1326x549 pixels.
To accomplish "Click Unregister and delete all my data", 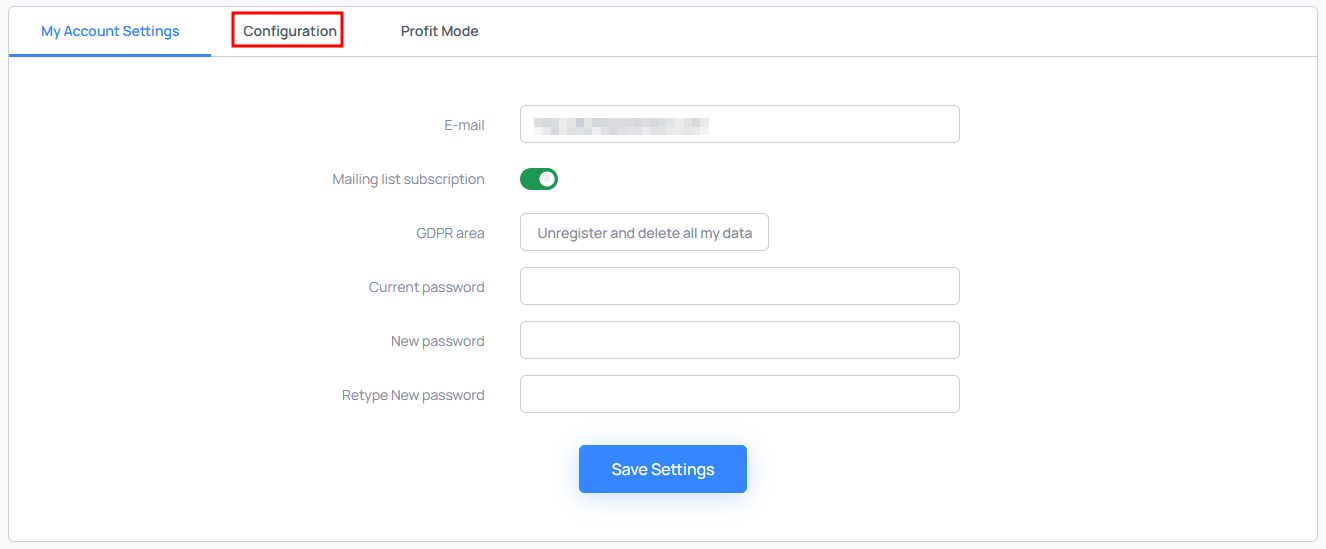I will coord(644,232).
